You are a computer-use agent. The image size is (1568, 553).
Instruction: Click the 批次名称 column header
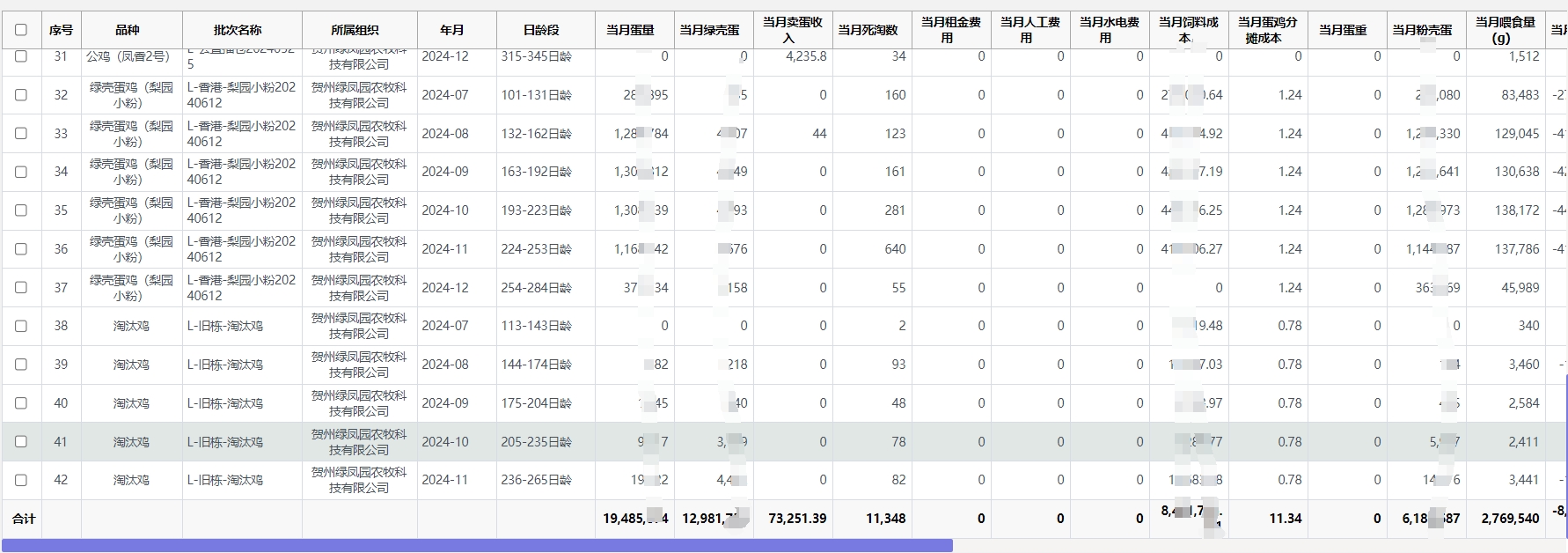238,30
